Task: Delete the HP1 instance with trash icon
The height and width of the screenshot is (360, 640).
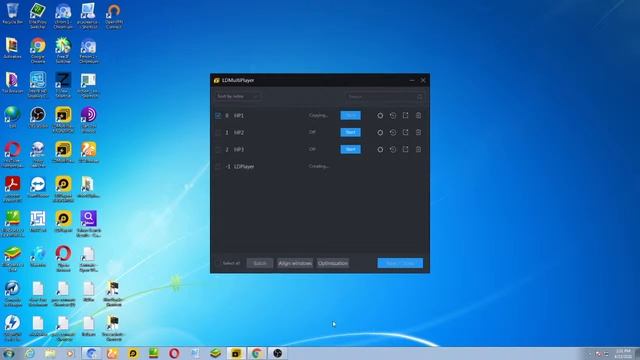Action: click(418, 116)
